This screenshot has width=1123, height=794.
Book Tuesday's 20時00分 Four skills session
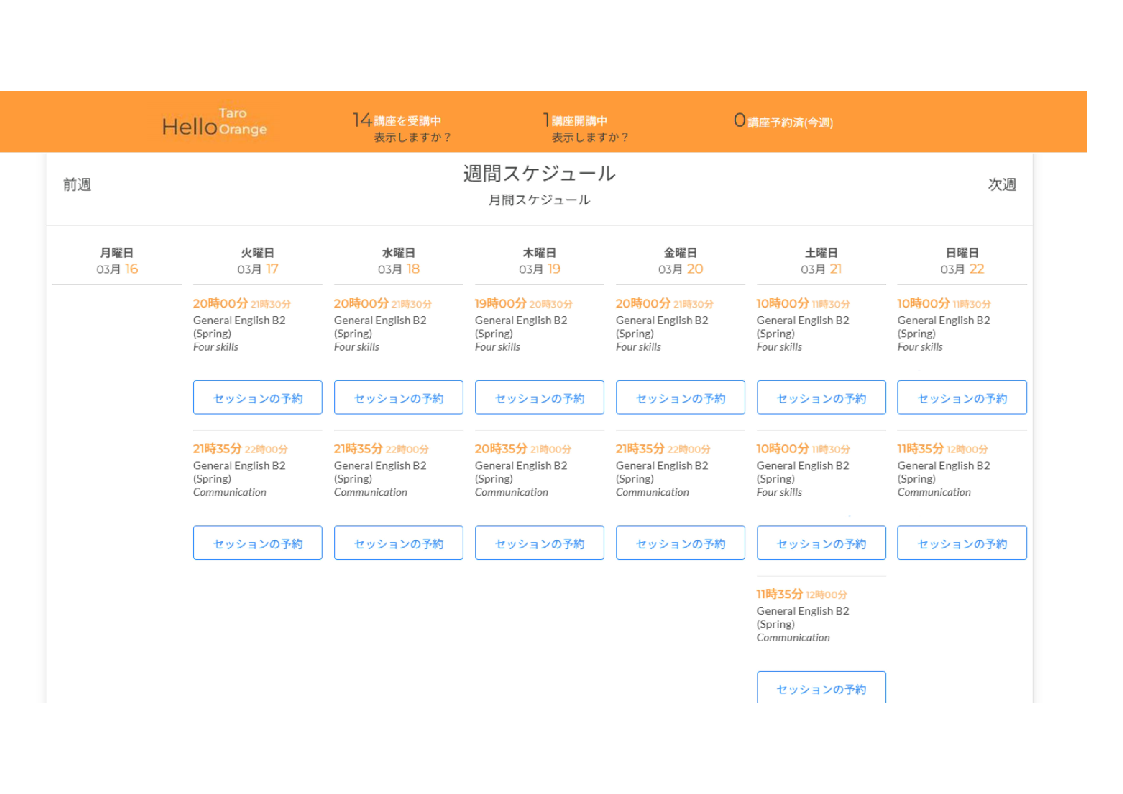(x=258, y=398)
